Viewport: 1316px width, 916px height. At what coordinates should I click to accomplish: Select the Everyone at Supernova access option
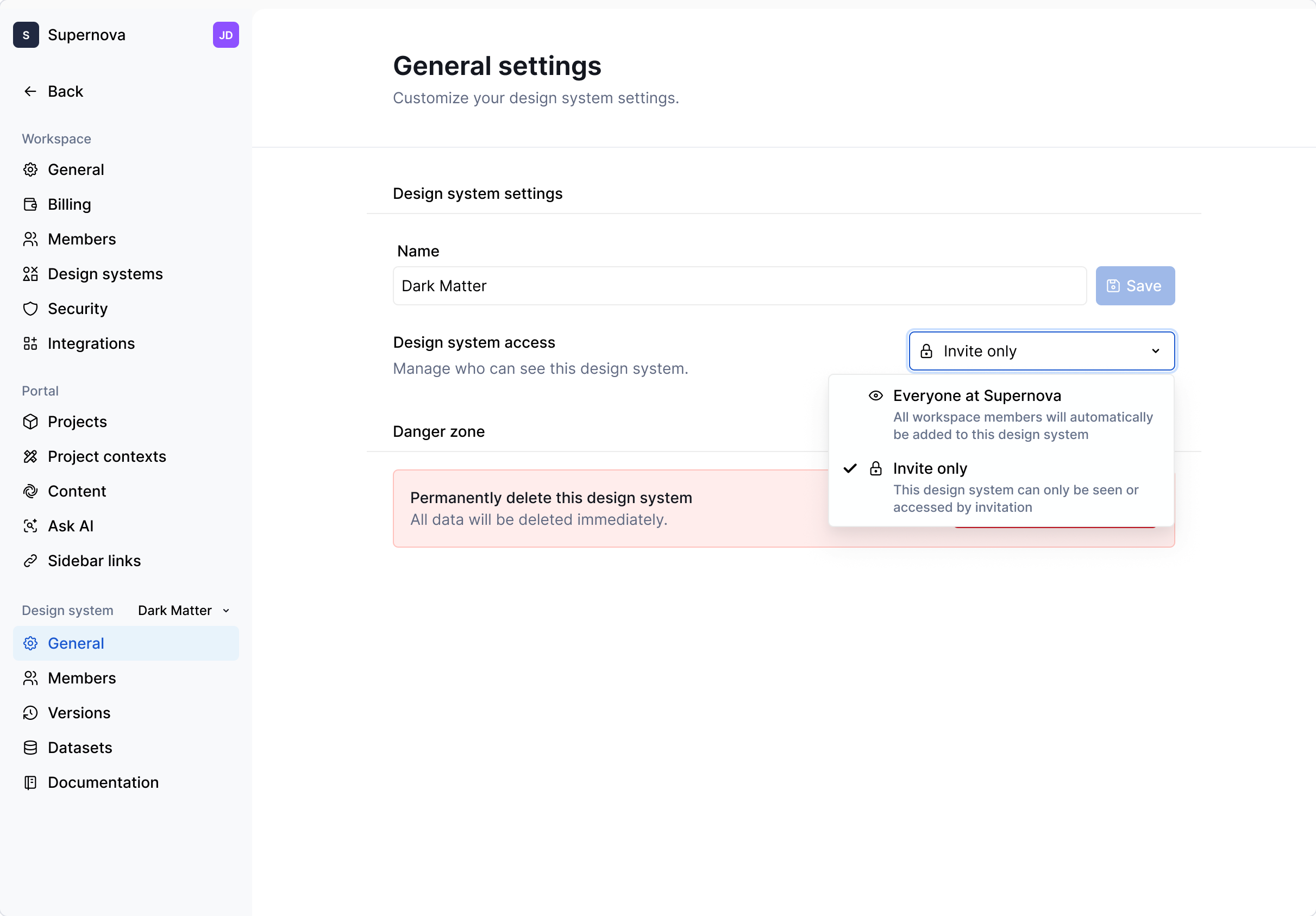[977, 396]
